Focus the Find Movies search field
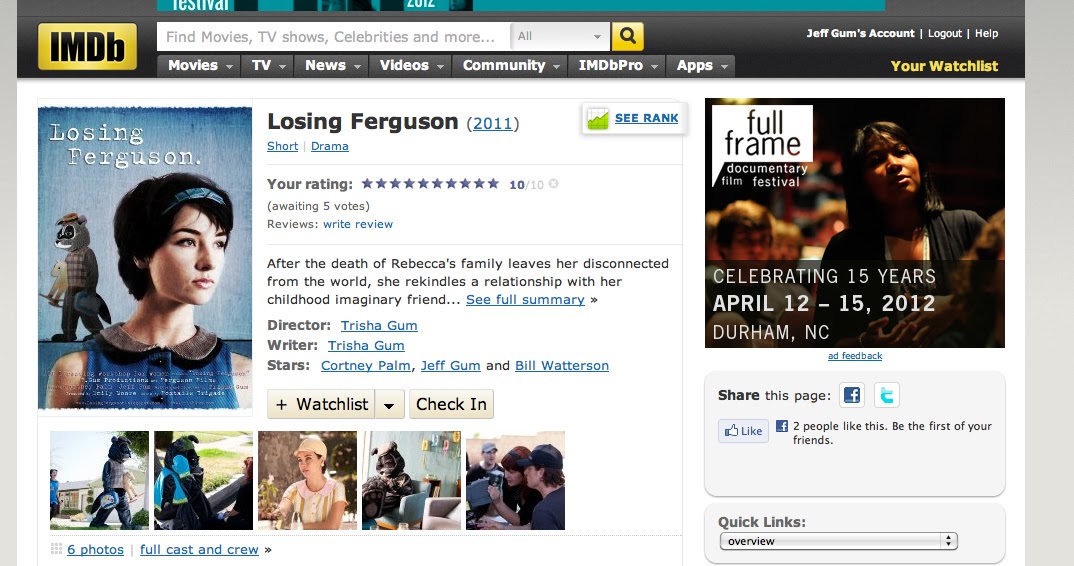Viewport: 1074px width, 566px height. coord(334,36)
